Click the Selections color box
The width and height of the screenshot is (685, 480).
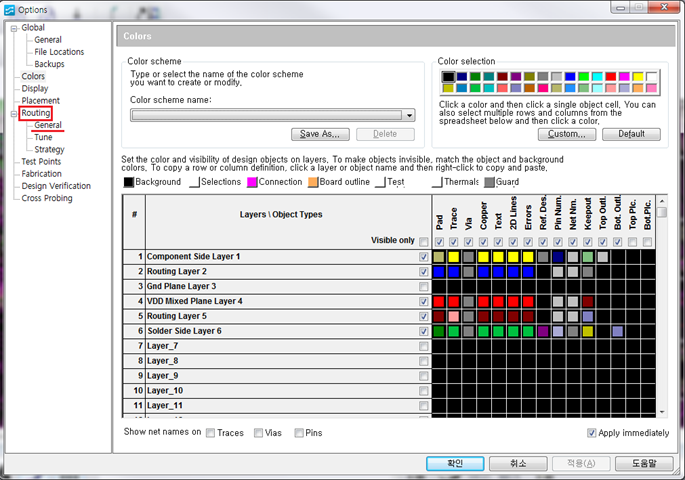[x=194, y=182]
